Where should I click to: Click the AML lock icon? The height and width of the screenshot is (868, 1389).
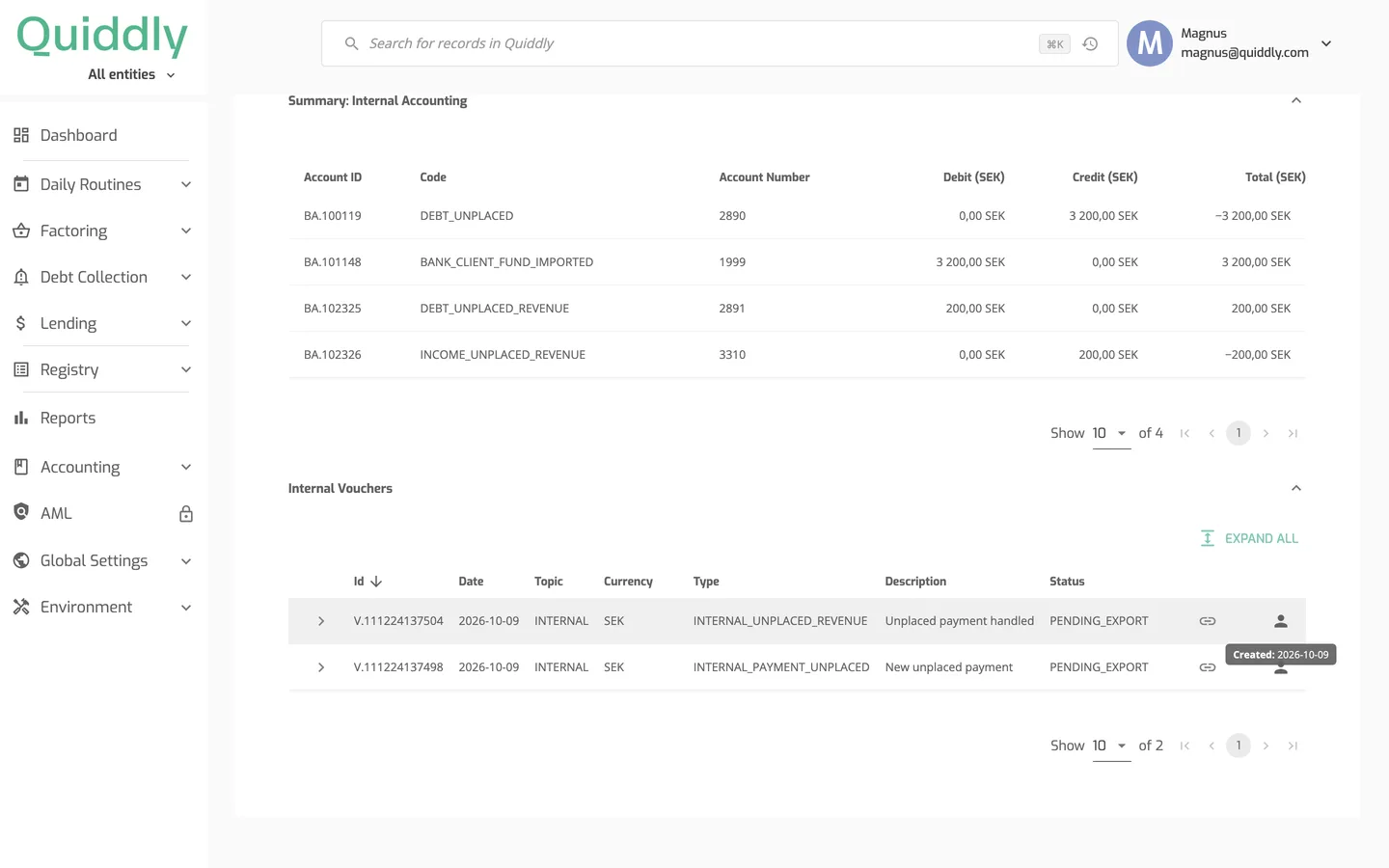coord(186,514)
